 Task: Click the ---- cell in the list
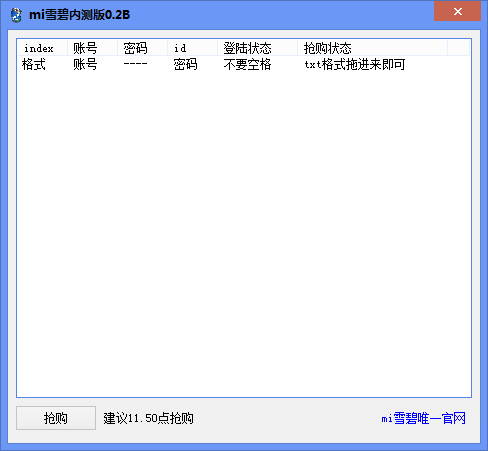click(x=135, y=64)
